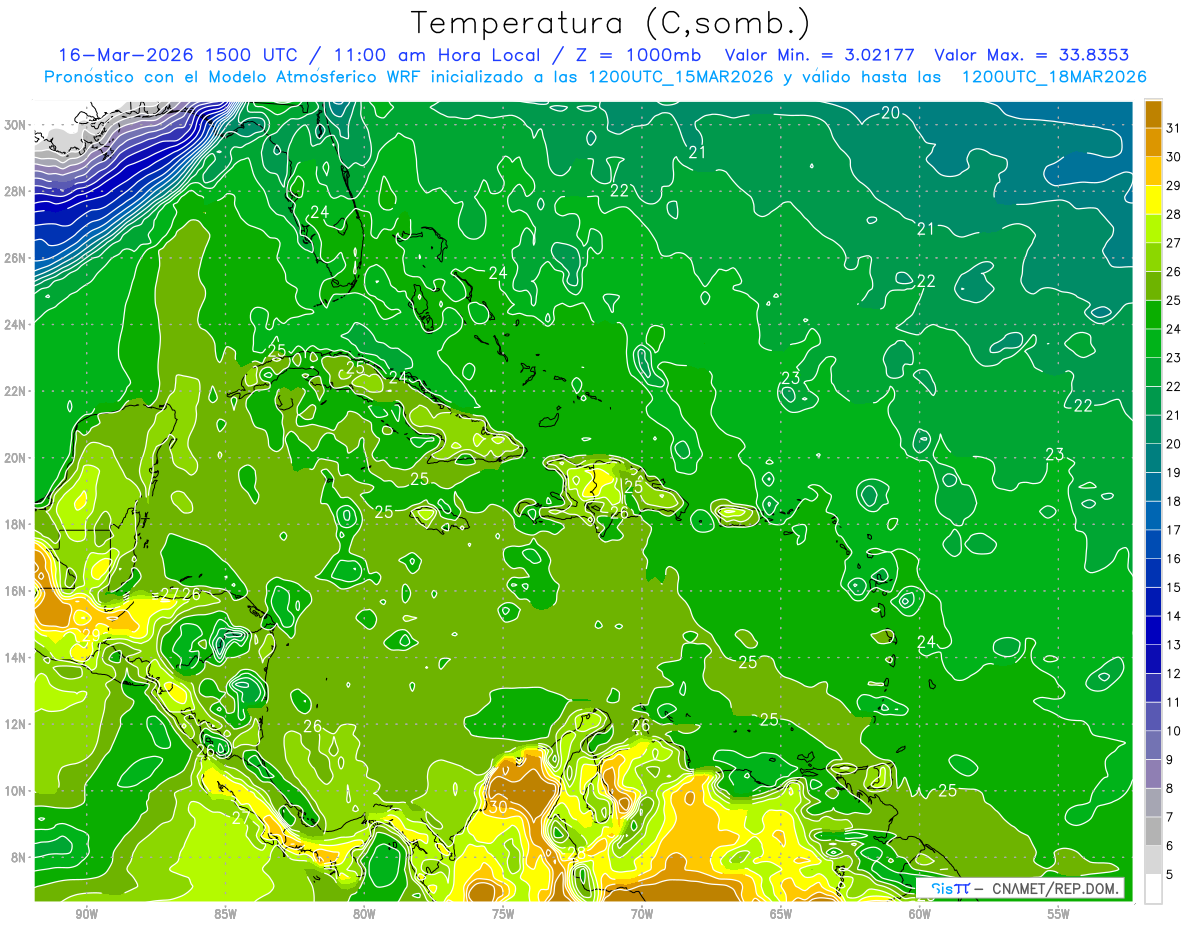Click the 70W longitude axis label
Screen dimensions: 1200x927
click(642, 915)
